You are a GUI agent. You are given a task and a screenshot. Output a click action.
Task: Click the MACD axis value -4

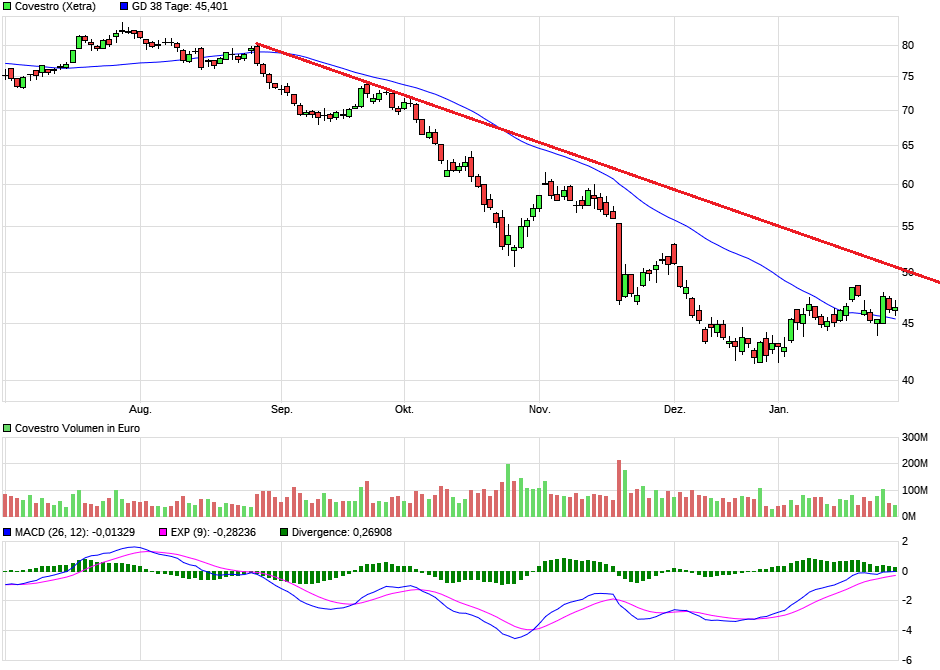coord(907,630)
